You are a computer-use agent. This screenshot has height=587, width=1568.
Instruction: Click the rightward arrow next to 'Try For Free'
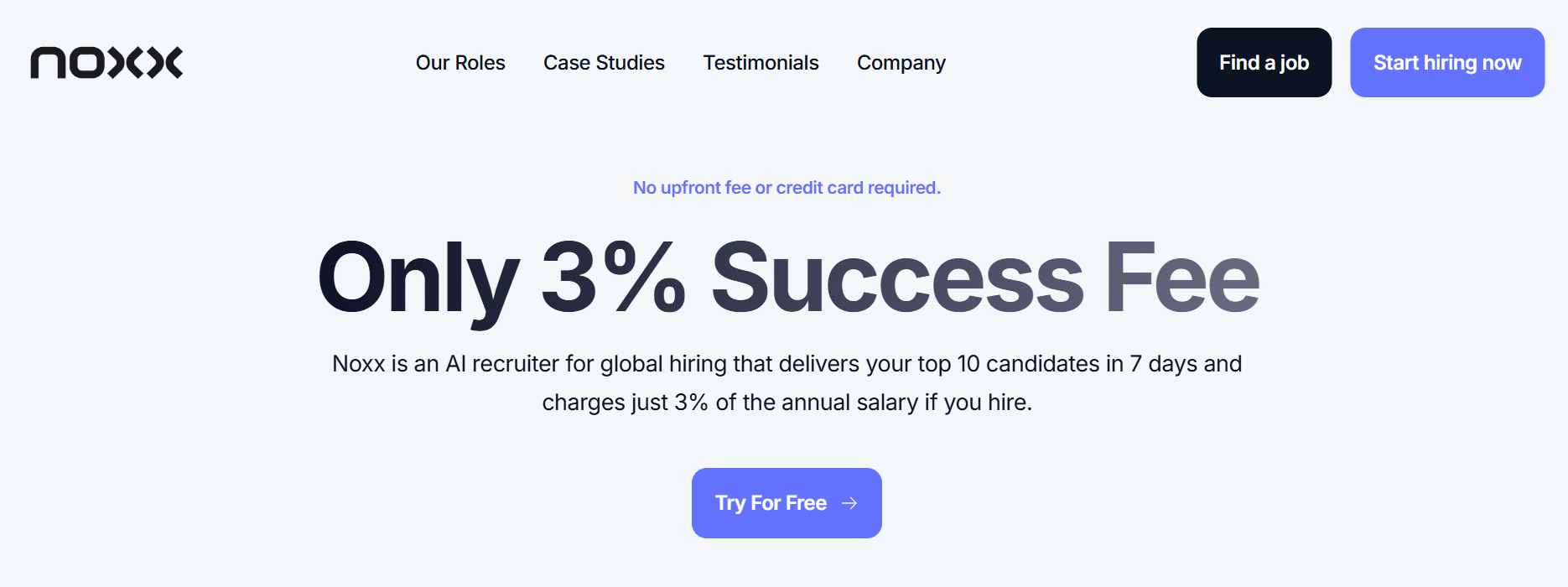(850, 503)
